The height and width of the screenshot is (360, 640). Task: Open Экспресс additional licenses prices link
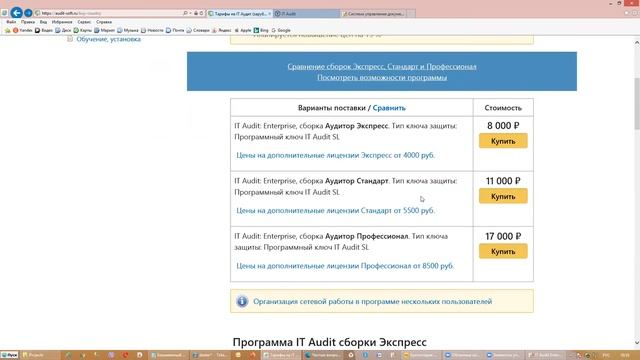[336, 156]
